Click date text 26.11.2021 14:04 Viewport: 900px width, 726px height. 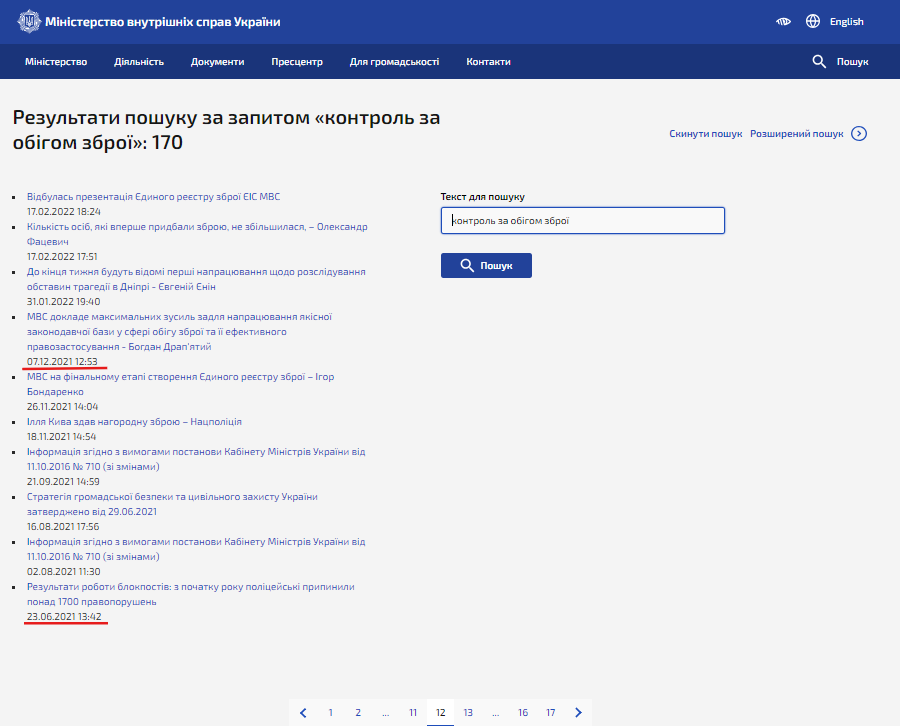point(63,406)
